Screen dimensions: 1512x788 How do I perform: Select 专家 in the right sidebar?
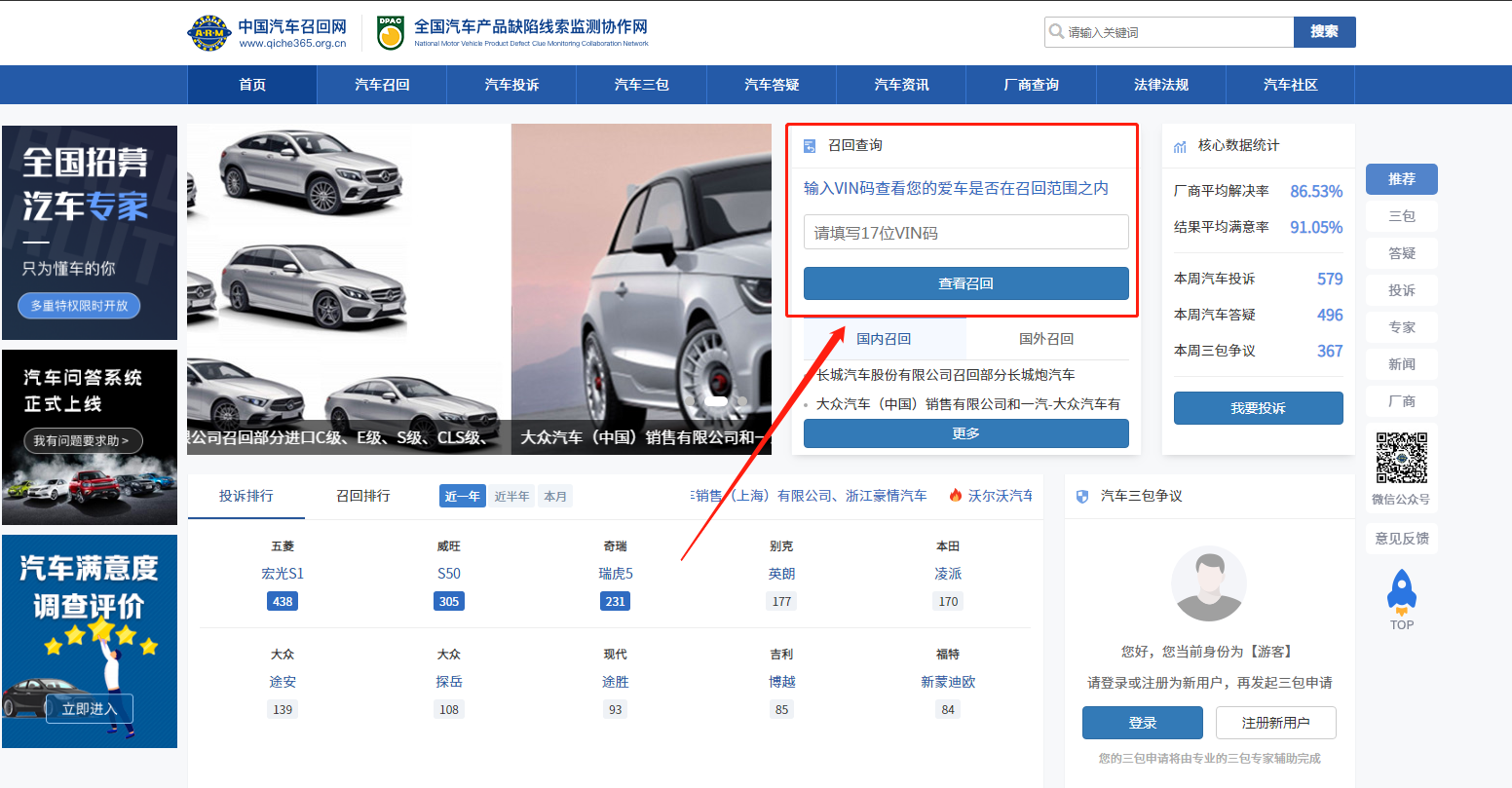tap(1402, 327)
